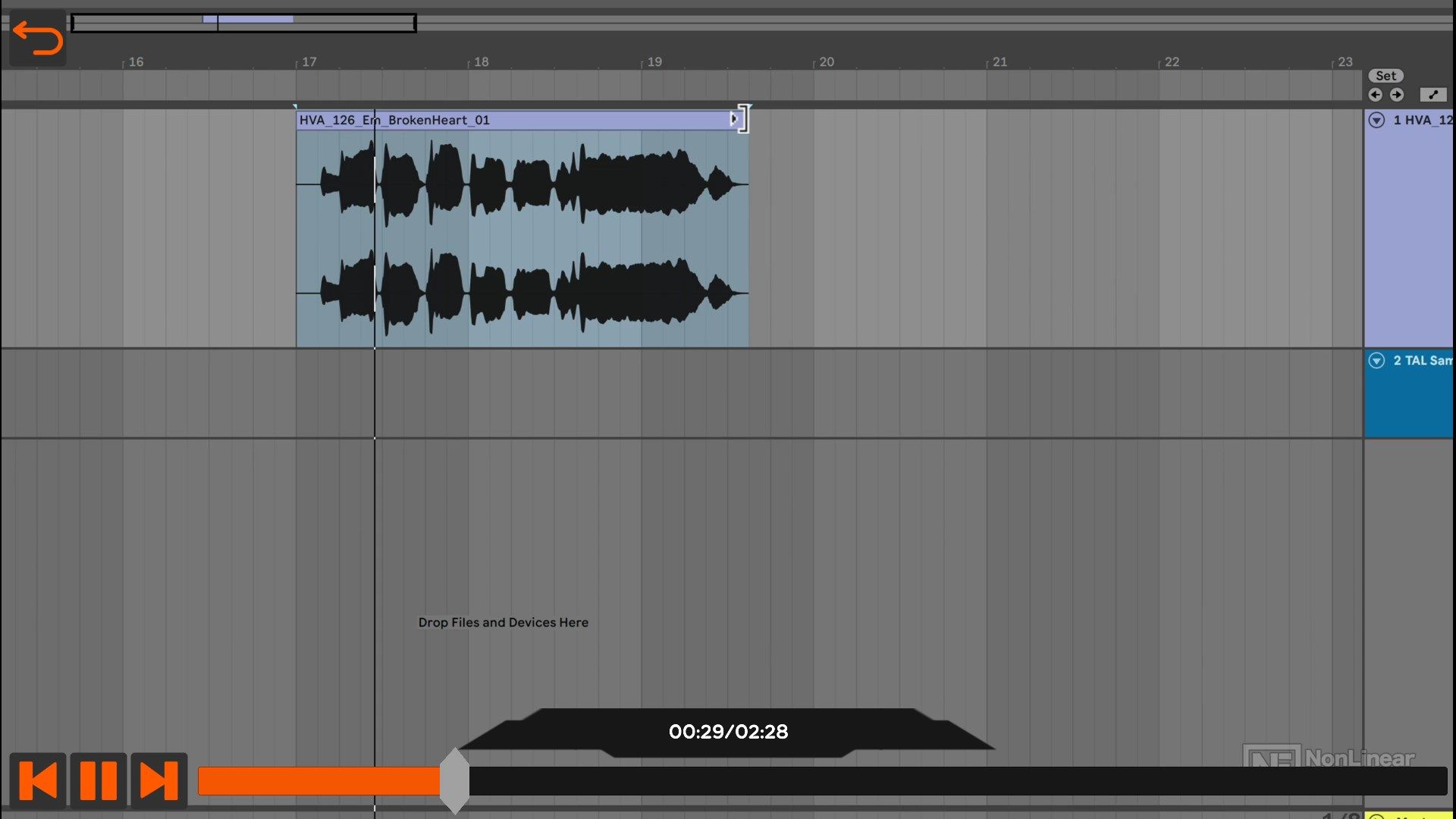Click the 00:29/02:28 time display
The image size is (1456, 819).
click(728, 732)
